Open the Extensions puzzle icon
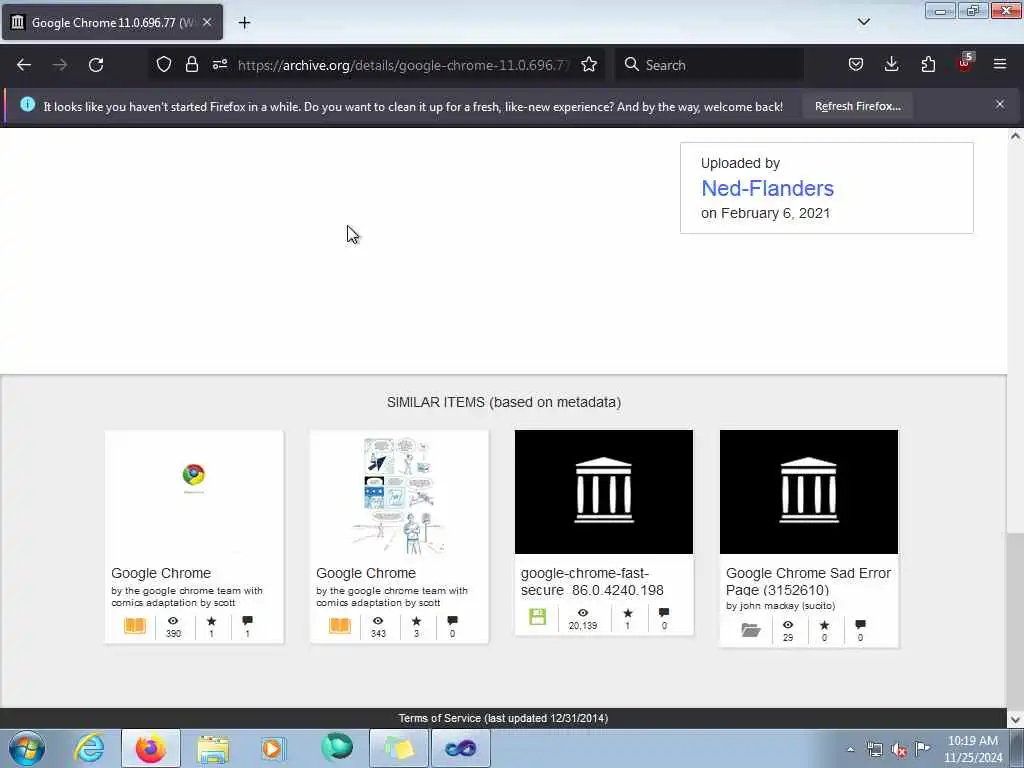This screenshot has width=1024, height=768. pyautogui.click(x=928, y=64)
